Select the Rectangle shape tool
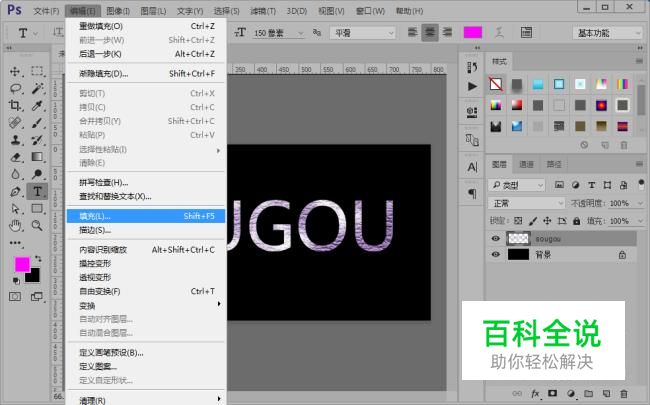This screenshot has width=650, height=405. [37, 209]
